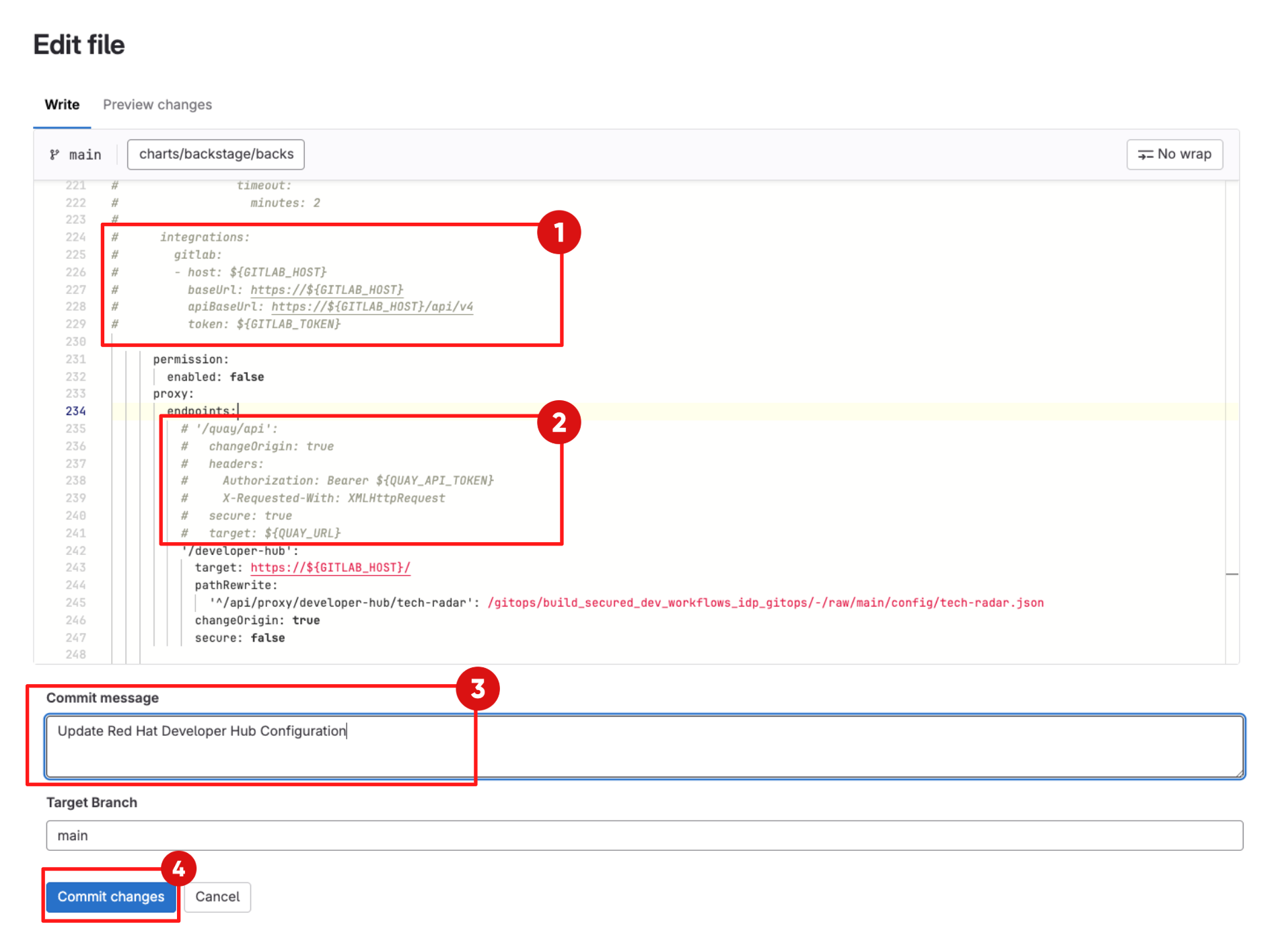Select line number 224 in the gutter
The image size is (1288, 939).
tap(75, 237)
